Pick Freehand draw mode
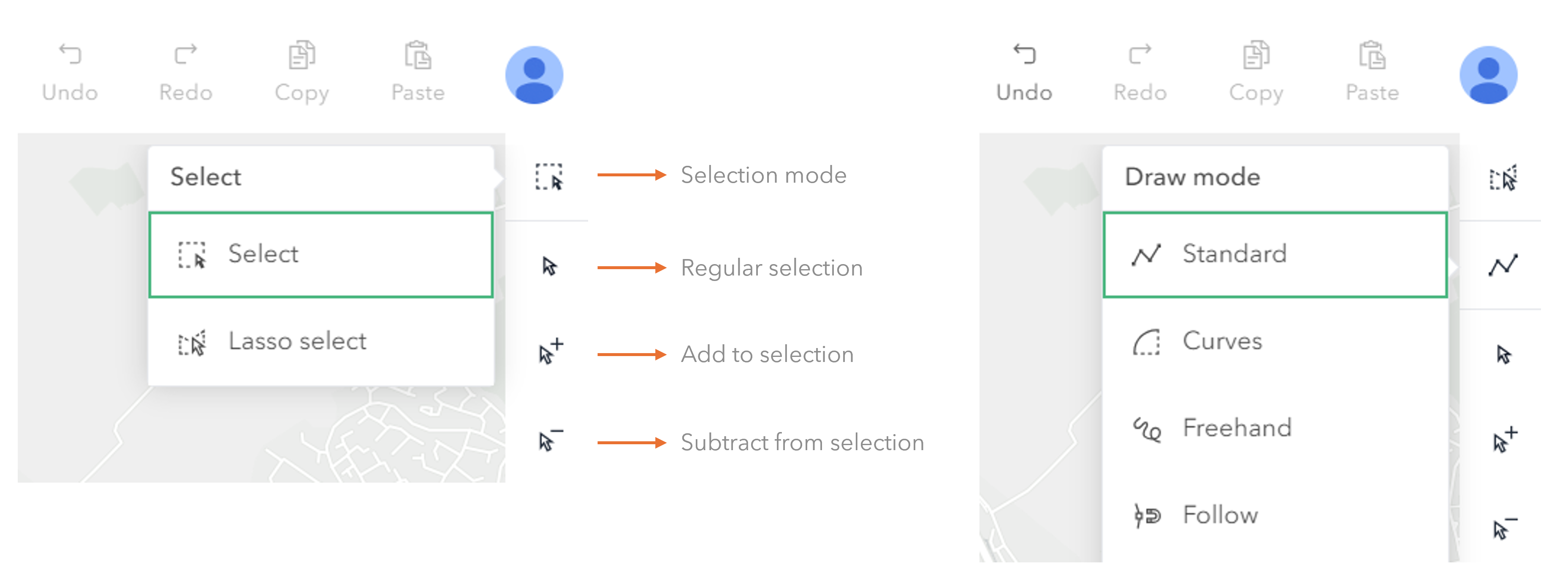 [x=1275, y=428]
